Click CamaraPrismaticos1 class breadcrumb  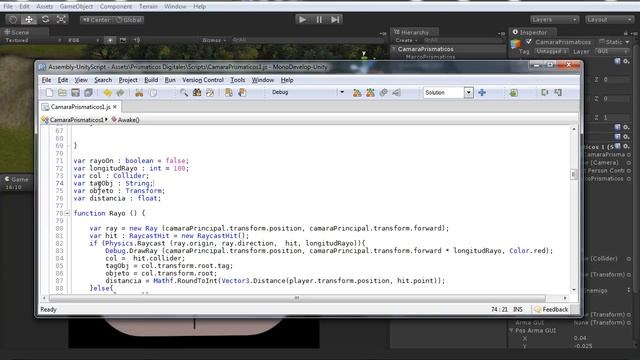click(x=73, y=120)
